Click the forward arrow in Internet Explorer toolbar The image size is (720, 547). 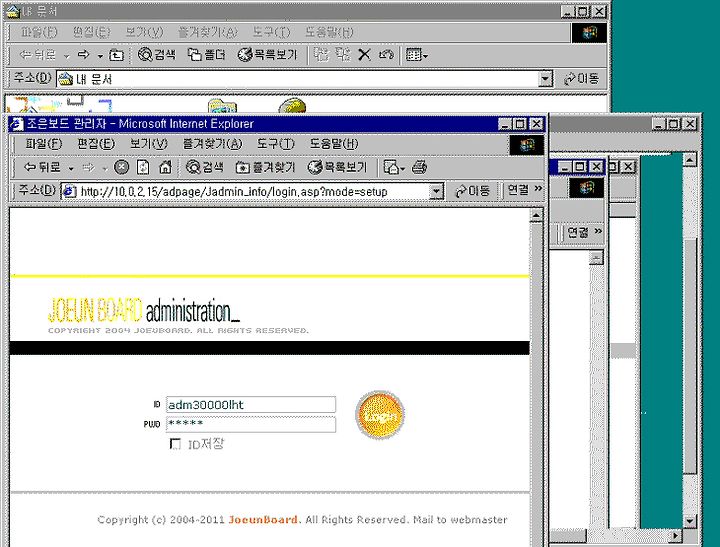88,168
